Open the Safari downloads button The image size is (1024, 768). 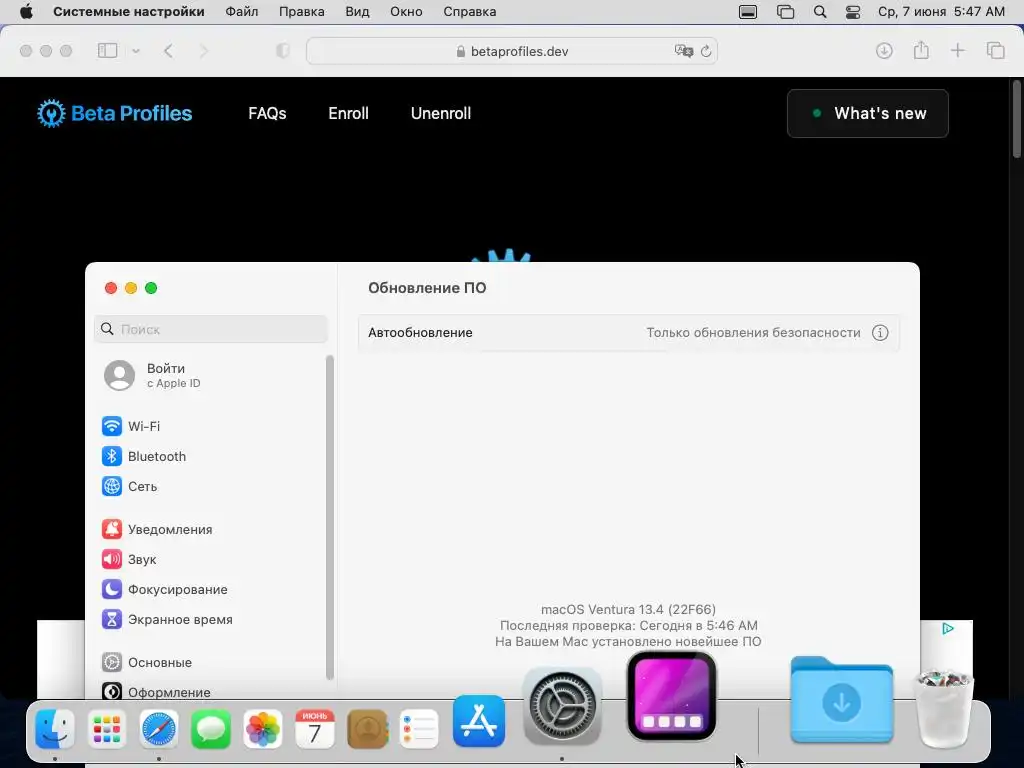click(x=884, y=50)
